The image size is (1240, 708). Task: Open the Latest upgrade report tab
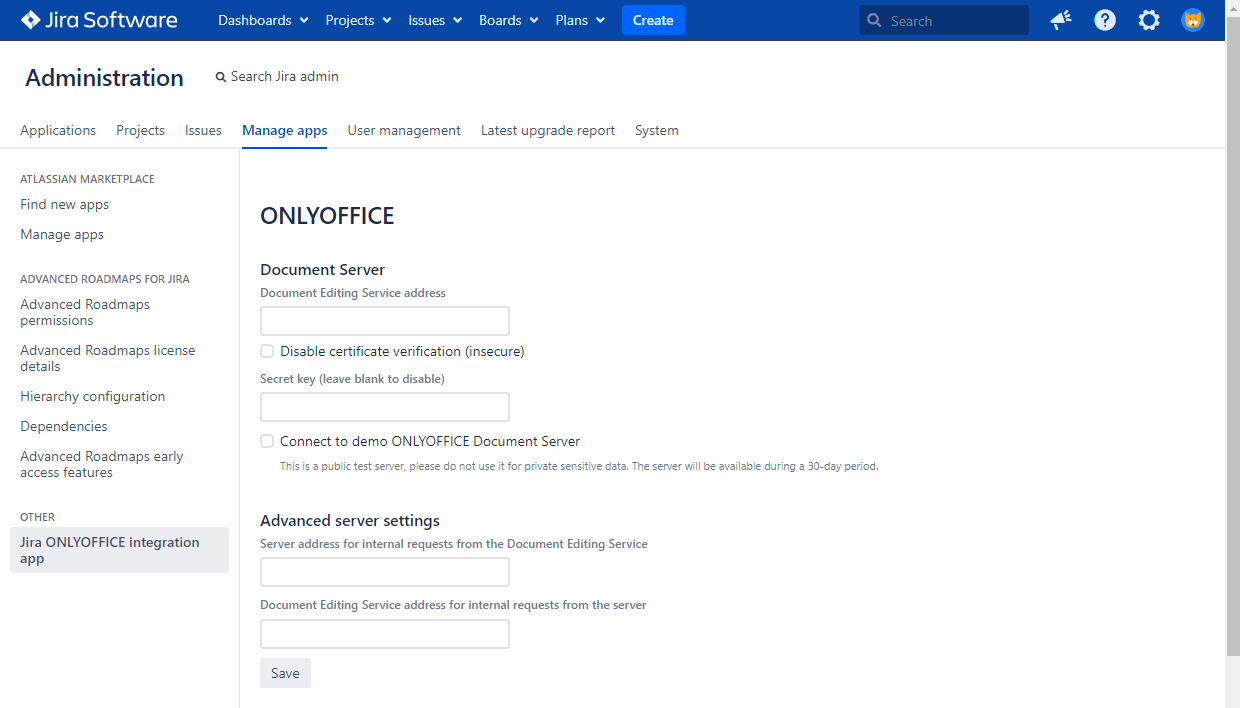coord(548,130)
